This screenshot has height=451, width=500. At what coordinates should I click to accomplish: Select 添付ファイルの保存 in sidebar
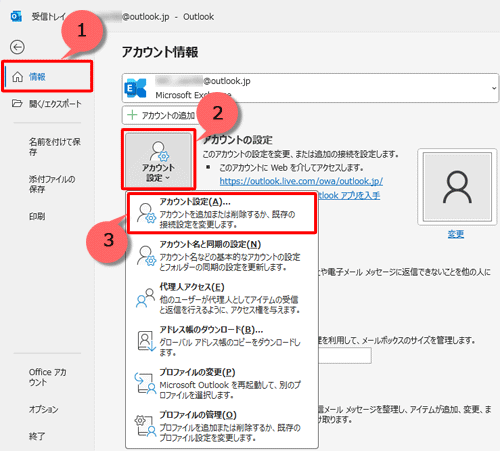click(x=52, y=184)
